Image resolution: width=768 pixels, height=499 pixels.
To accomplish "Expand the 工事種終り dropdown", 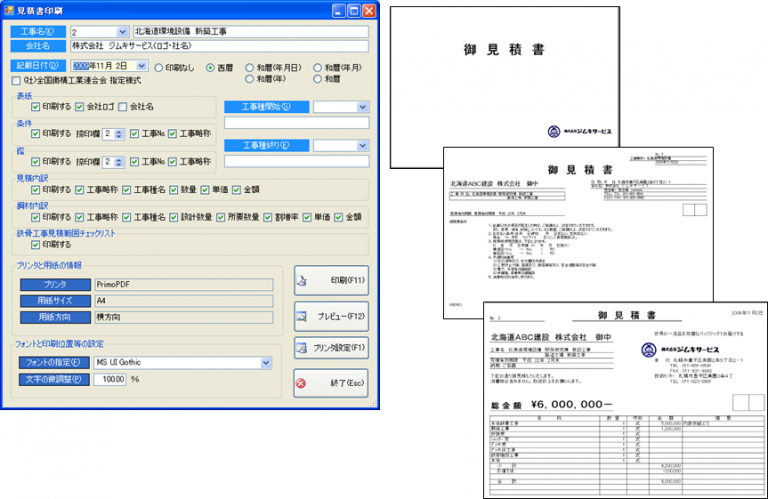I will (362, 145).
